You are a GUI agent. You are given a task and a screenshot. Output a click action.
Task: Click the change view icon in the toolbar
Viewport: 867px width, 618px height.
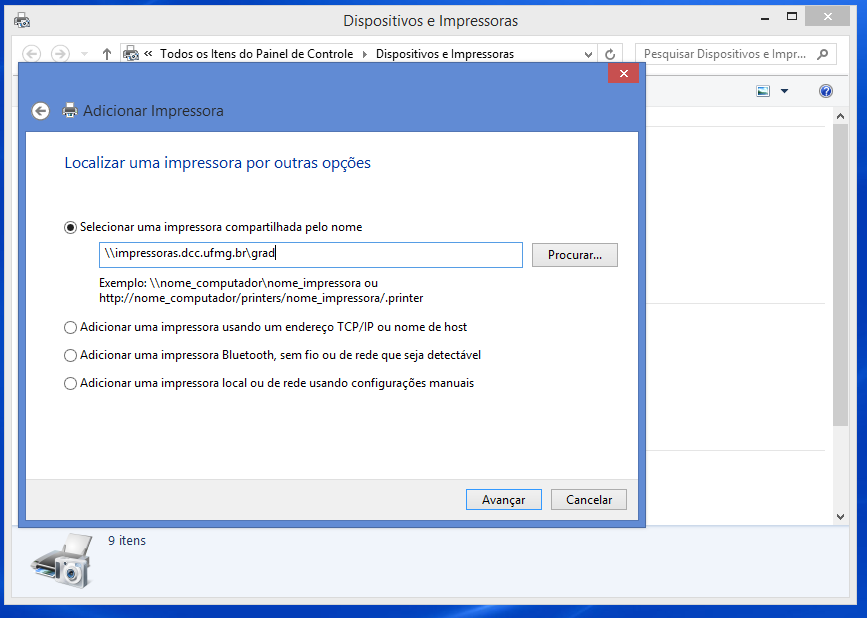click(763, 91)
